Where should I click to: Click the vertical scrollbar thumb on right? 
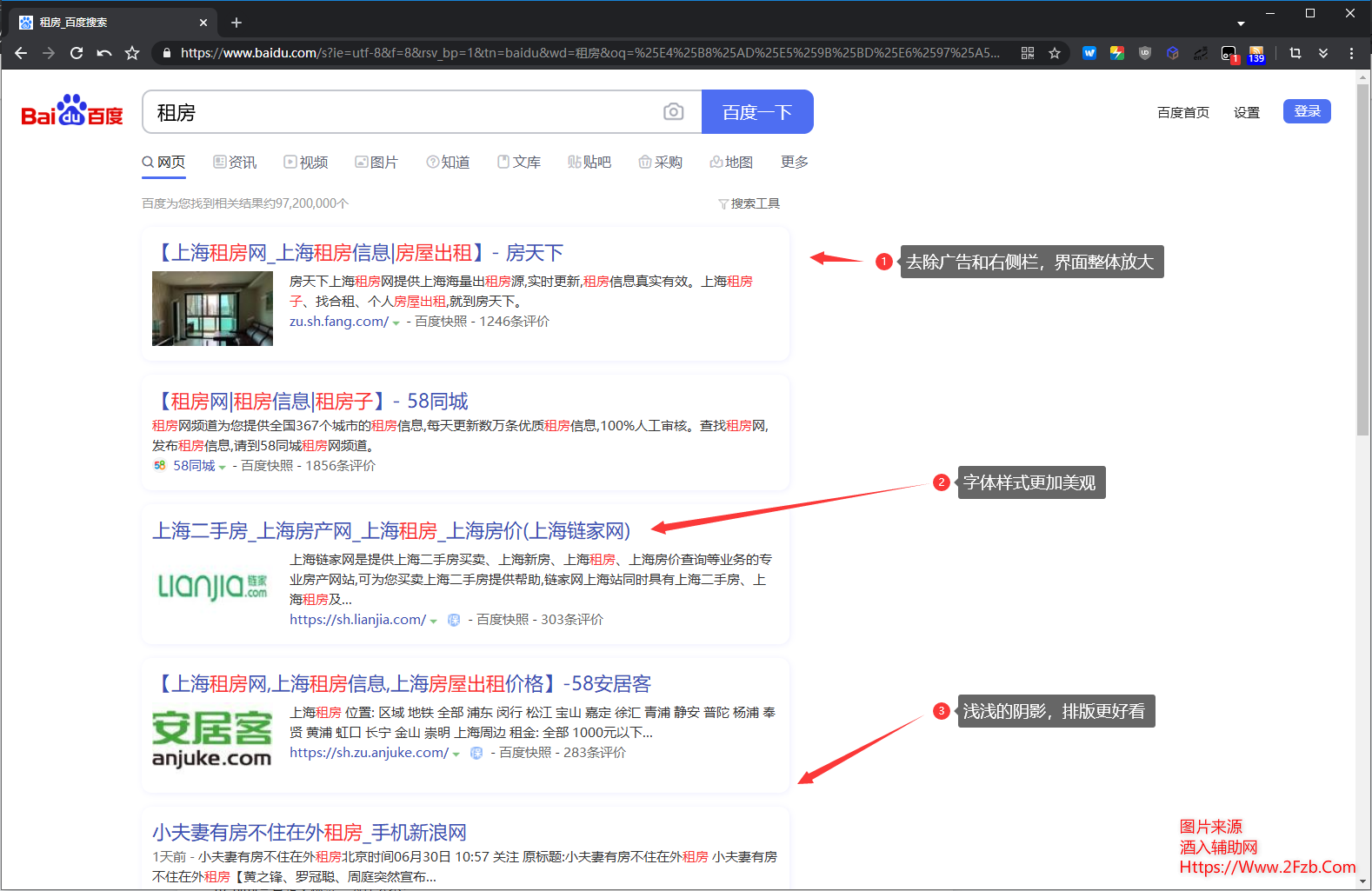[x=1362, y=261]
